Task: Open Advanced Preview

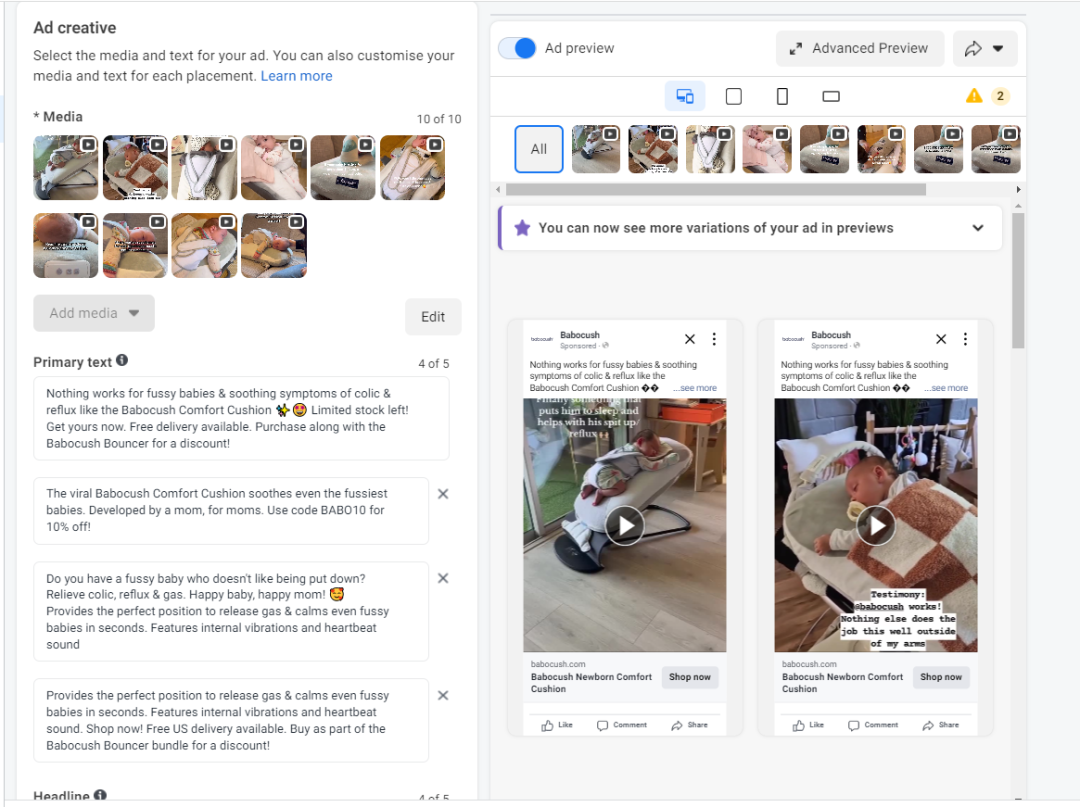Action: tap(860, 48)
